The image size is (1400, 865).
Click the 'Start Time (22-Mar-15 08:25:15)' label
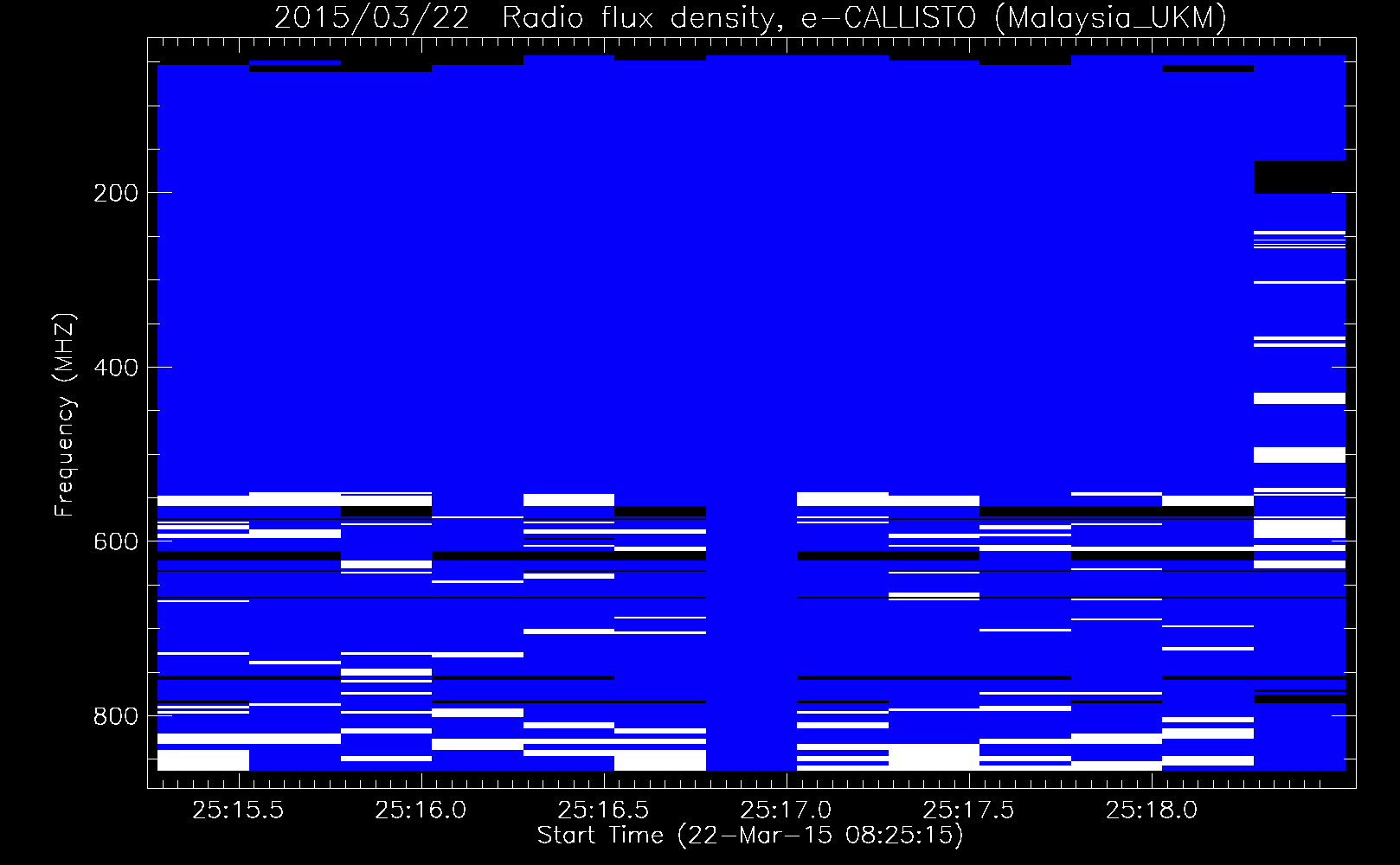tap(750, 835)
